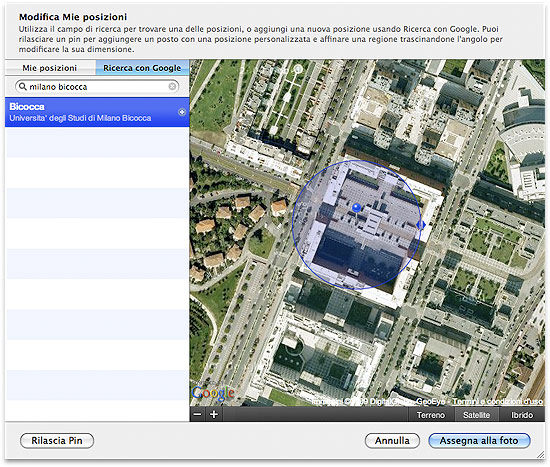Select the Bicocca search result

[97, 112]
